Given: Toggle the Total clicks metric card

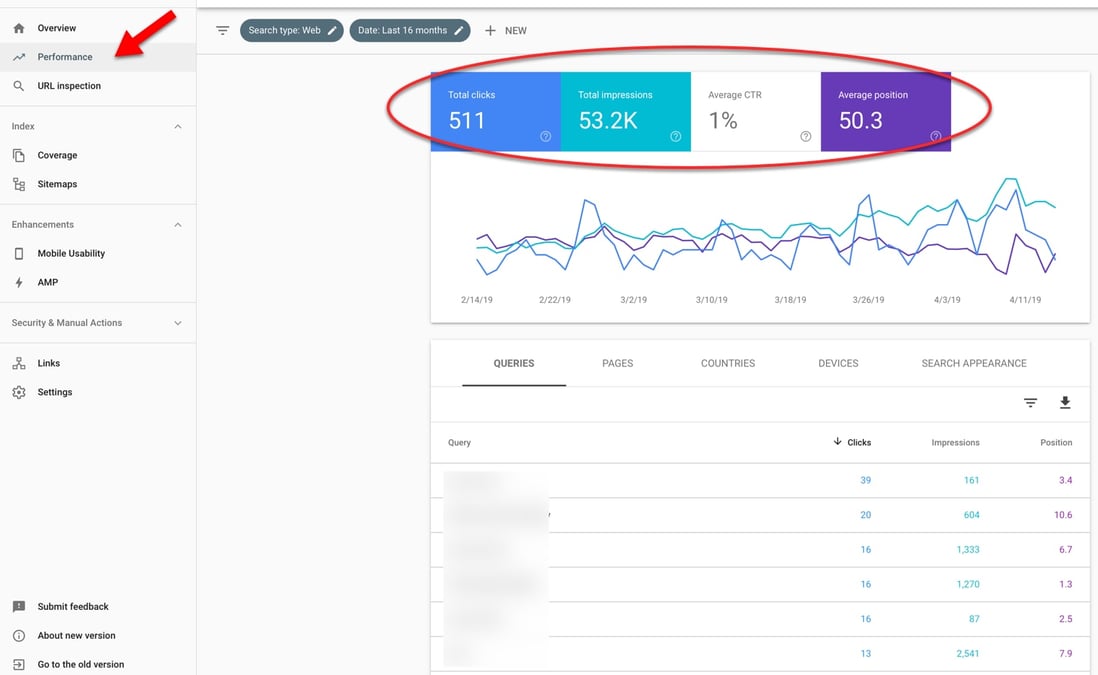Looking at the screenshot, I should [x=495, y=112].
